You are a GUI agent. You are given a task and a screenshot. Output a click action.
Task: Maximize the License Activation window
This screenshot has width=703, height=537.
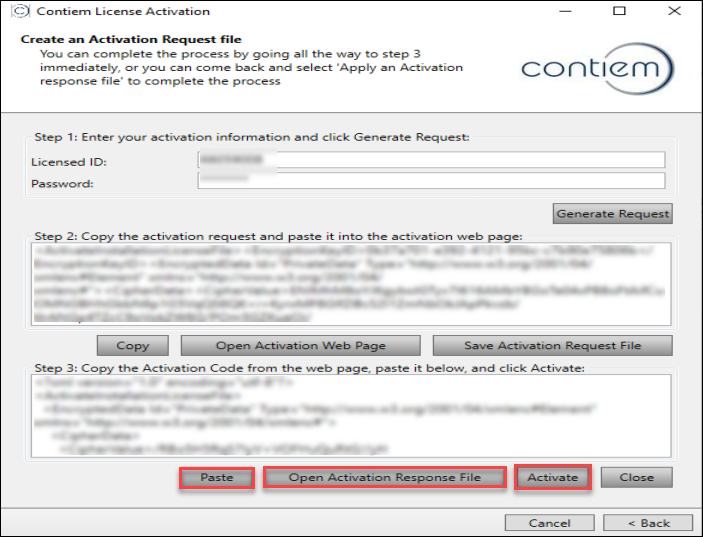[x=620, y=12]
